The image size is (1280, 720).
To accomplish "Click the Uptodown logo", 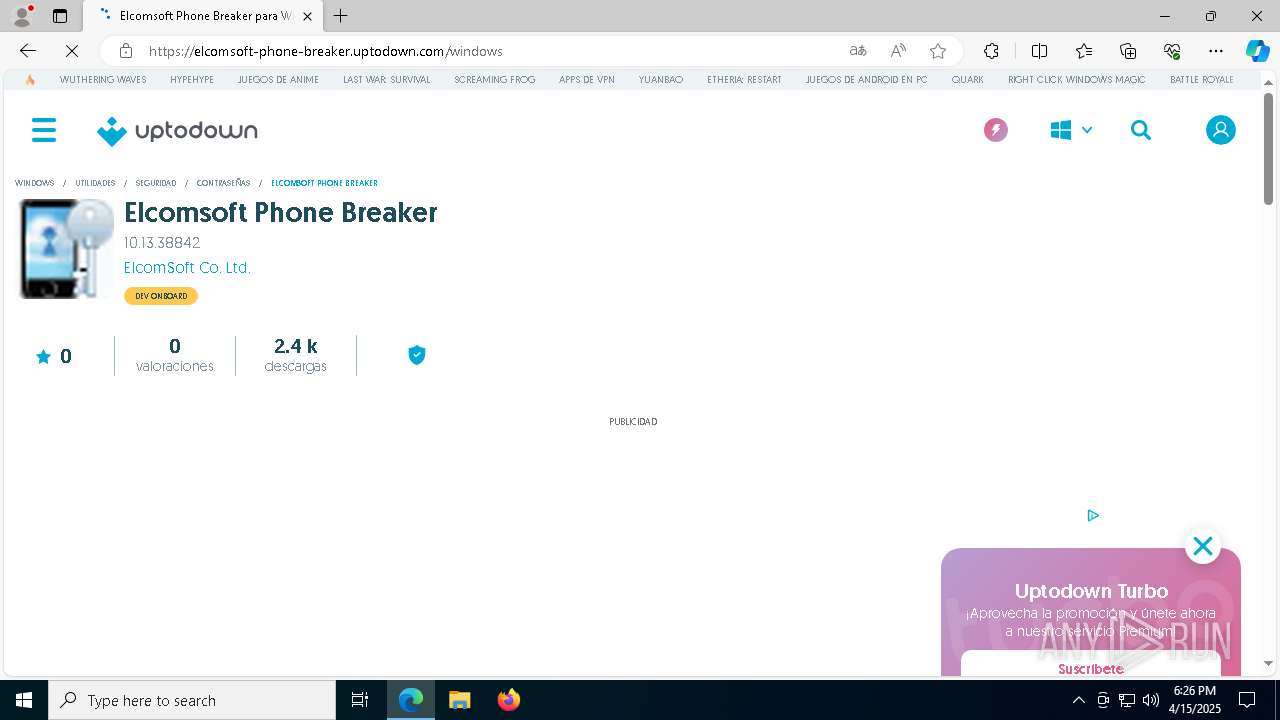I will pyautogui.click(x=177, y=131).
